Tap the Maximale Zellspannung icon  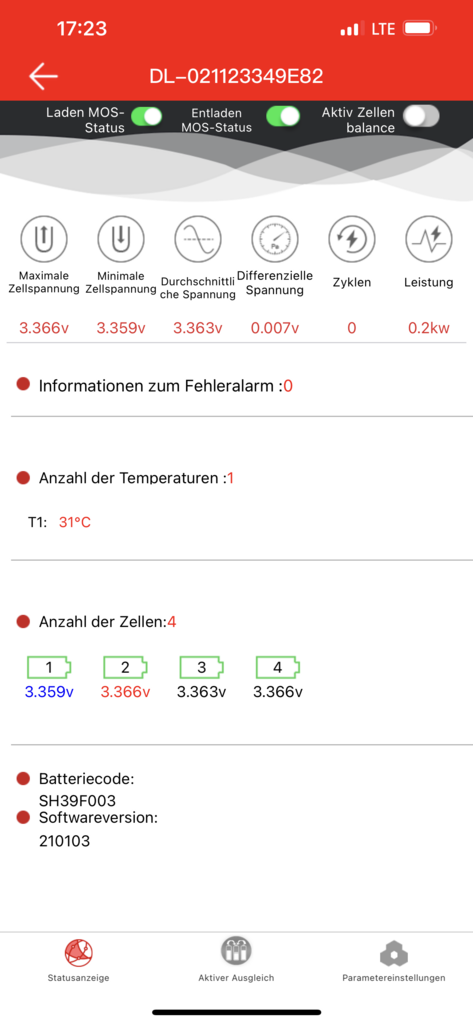[44, 238]
